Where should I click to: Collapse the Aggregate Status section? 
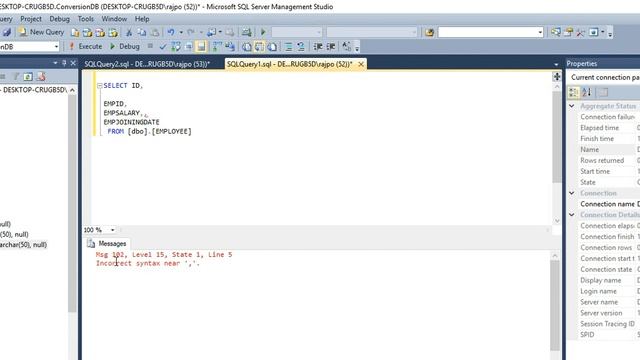[572, 106]
